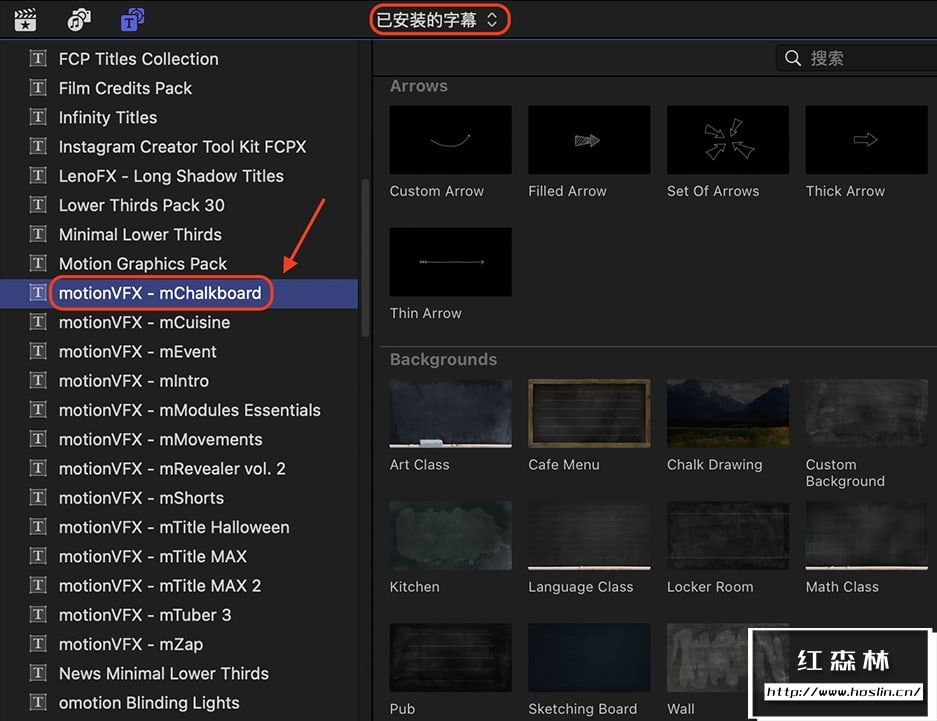
Task: Select the Sketching Board background thumbnail
Action: pyautogui.click(x=589, y=657)
